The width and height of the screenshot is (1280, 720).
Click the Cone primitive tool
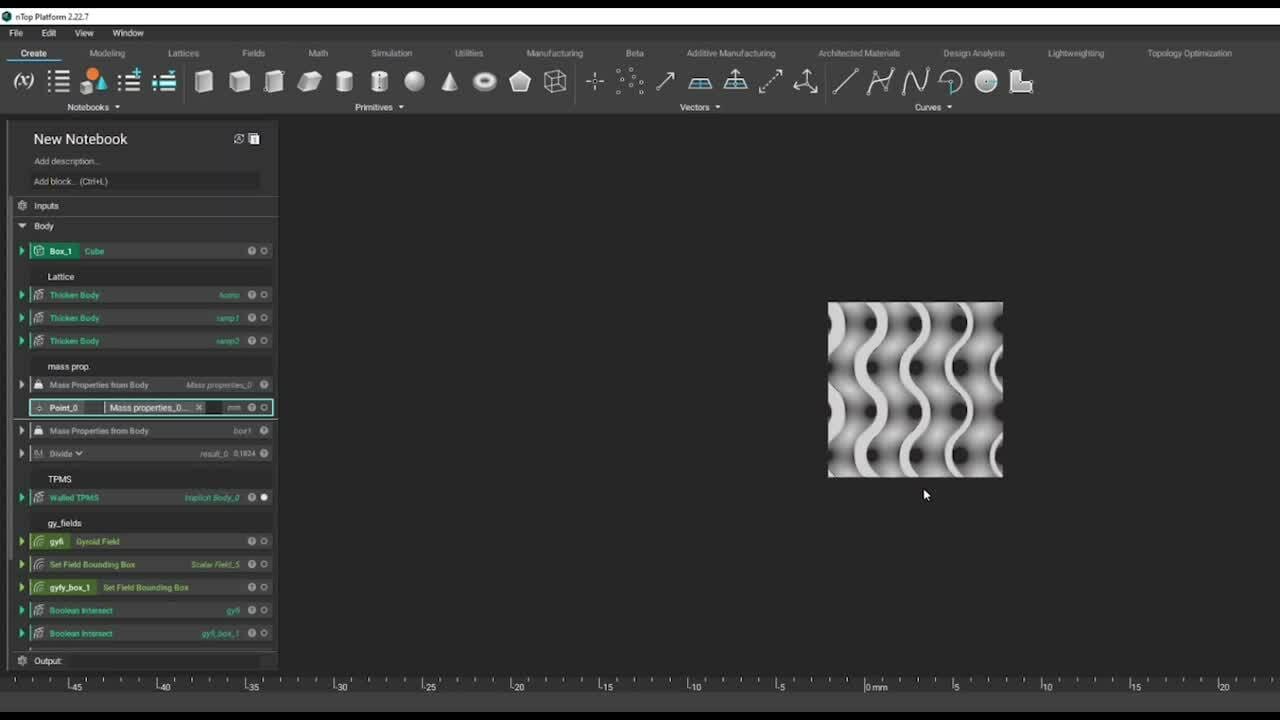click(x=450, y=82)
